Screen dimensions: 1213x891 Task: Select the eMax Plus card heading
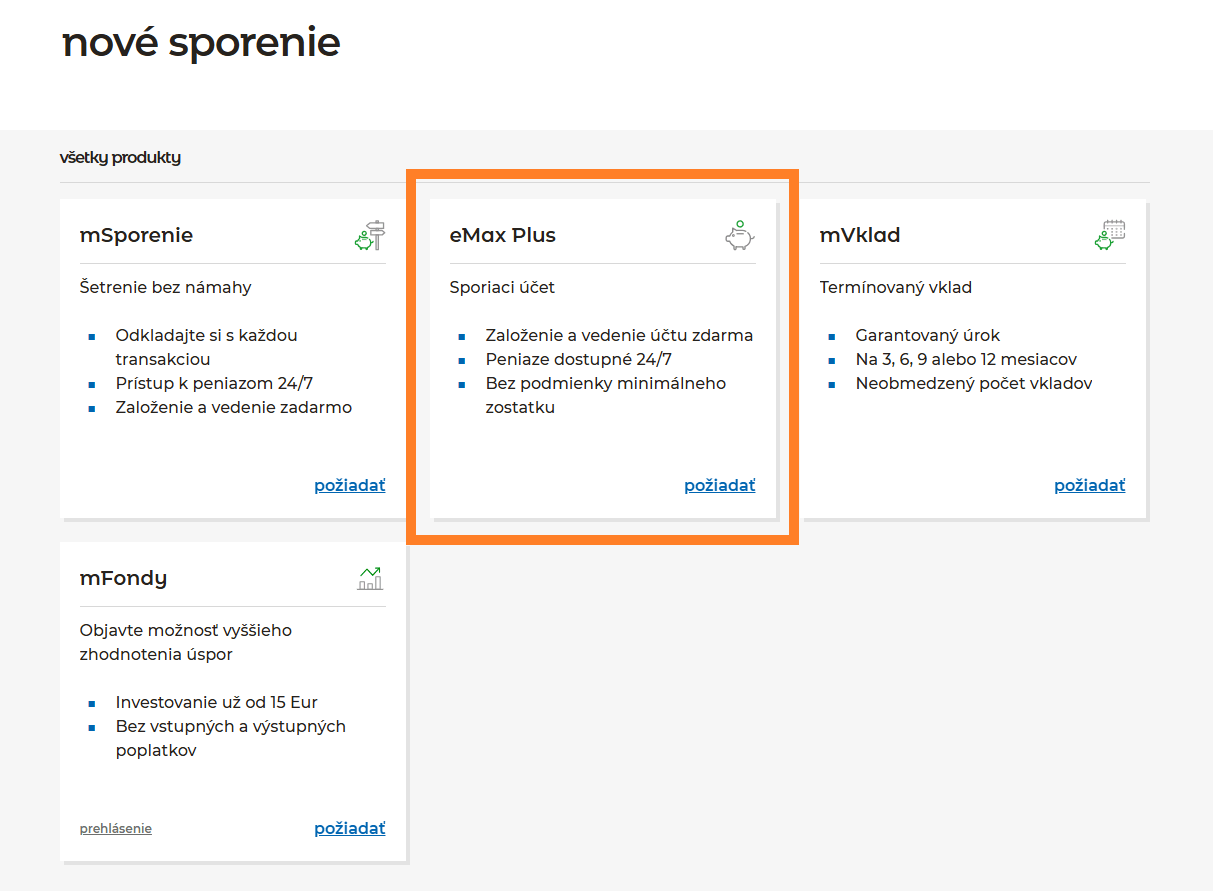click(x=502, y=236)
